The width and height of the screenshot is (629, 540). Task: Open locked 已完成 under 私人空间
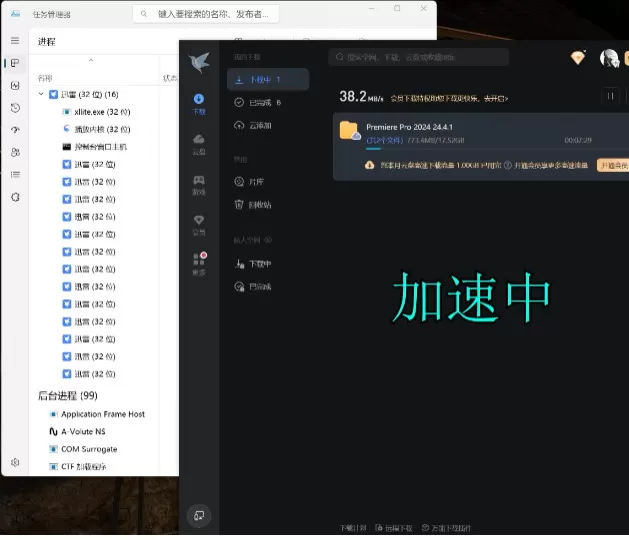click(268, 287)
